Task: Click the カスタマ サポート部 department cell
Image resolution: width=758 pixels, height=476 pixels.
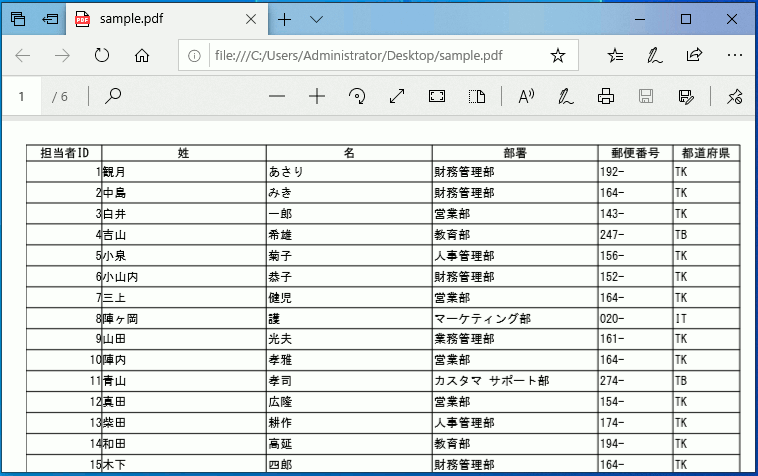Action: point(492,381)
